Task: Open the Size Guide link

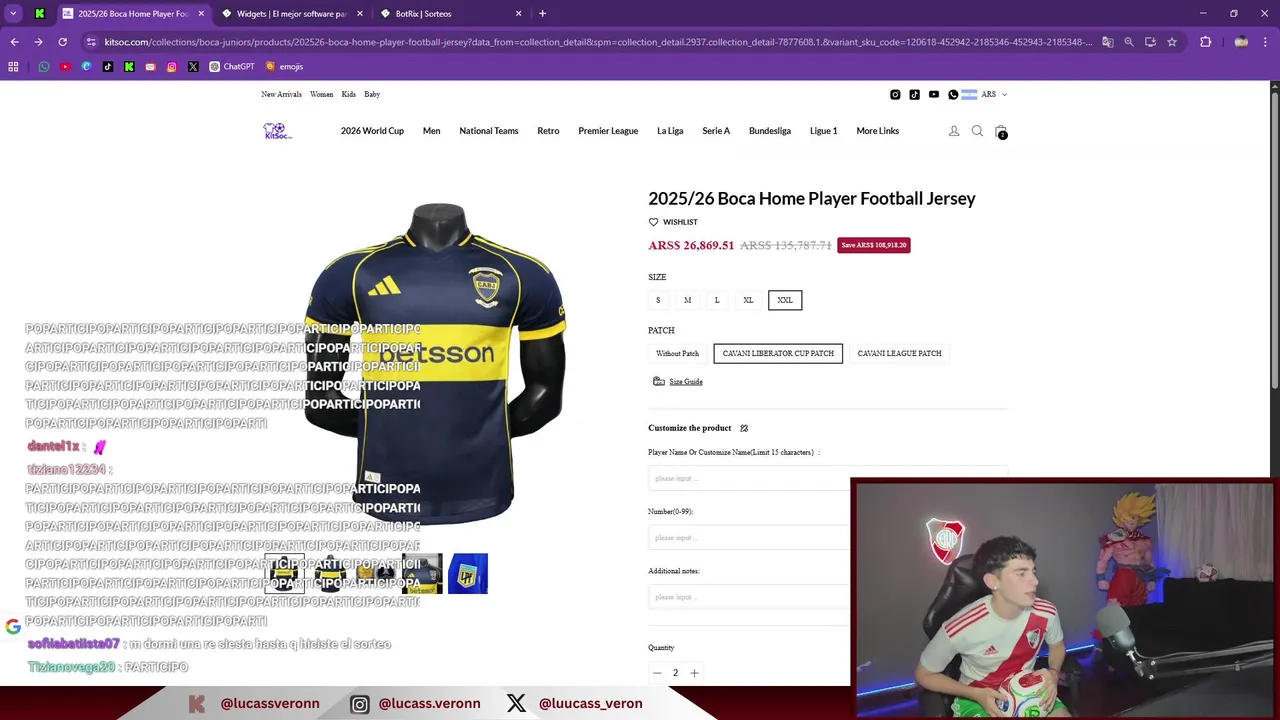Action: coord(686,381)
